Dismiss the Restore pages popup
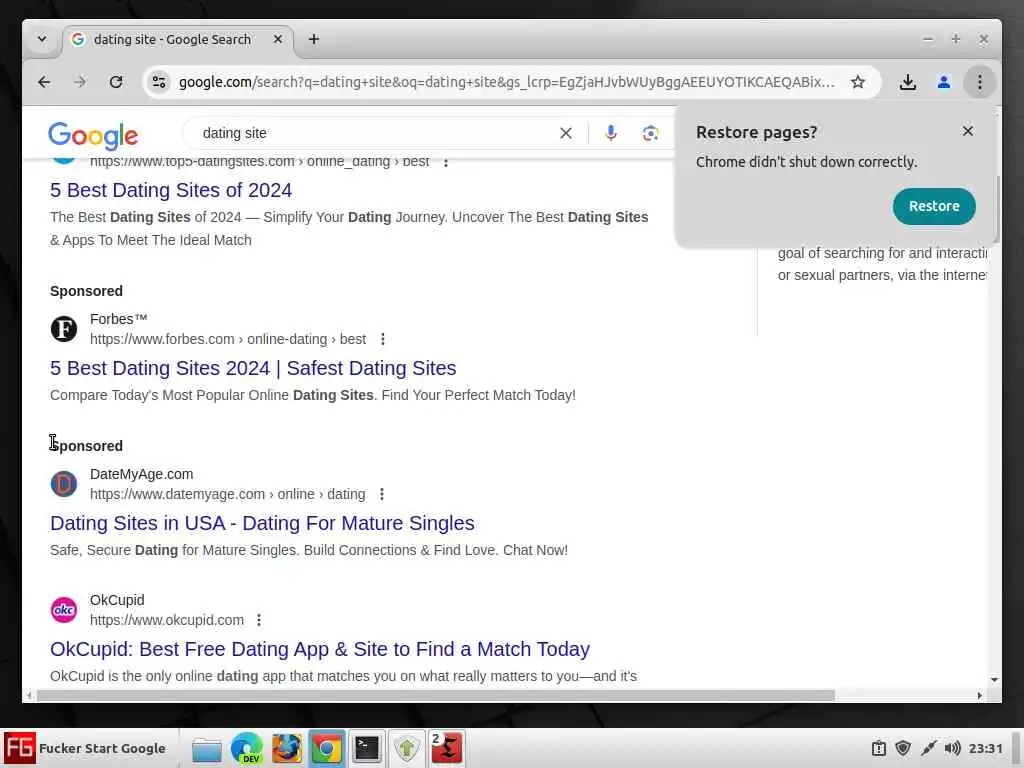Viewport: 1024px width, 768px height. (x=968, y=131)
